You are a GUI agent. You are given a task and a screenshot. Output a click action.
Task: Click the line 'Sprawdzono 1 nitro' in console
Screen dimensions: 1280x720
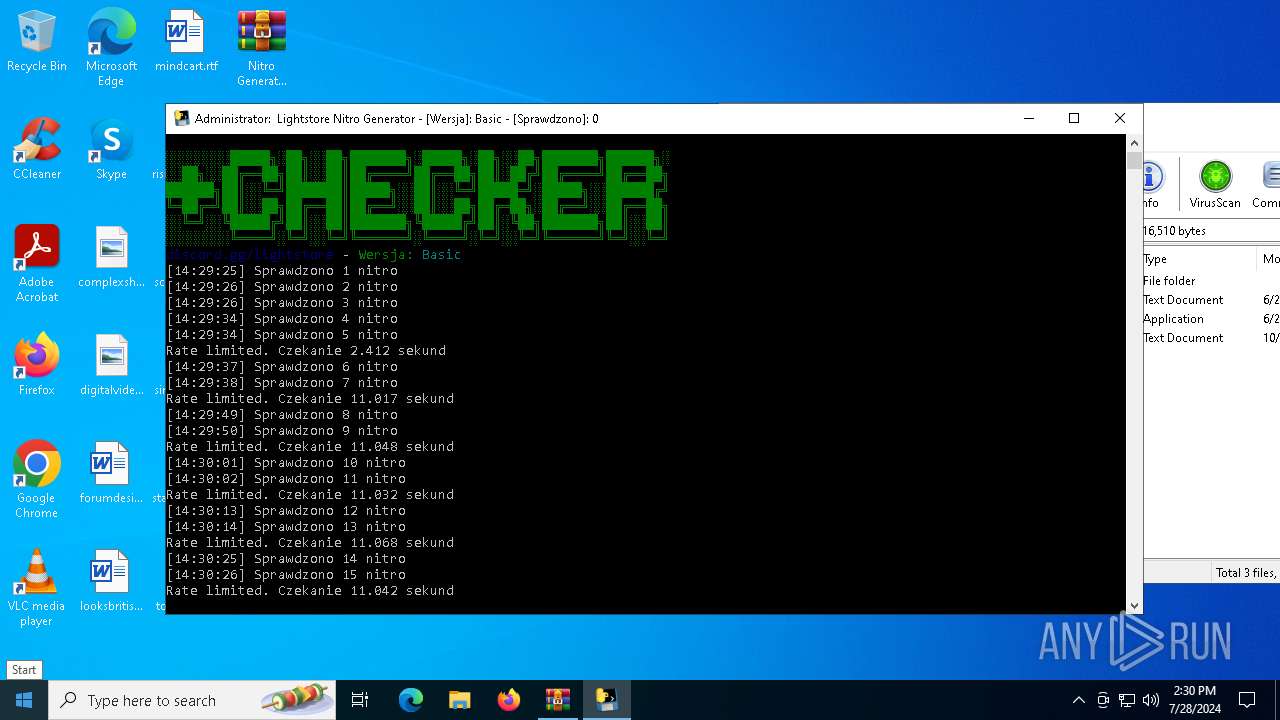point(282,271)
